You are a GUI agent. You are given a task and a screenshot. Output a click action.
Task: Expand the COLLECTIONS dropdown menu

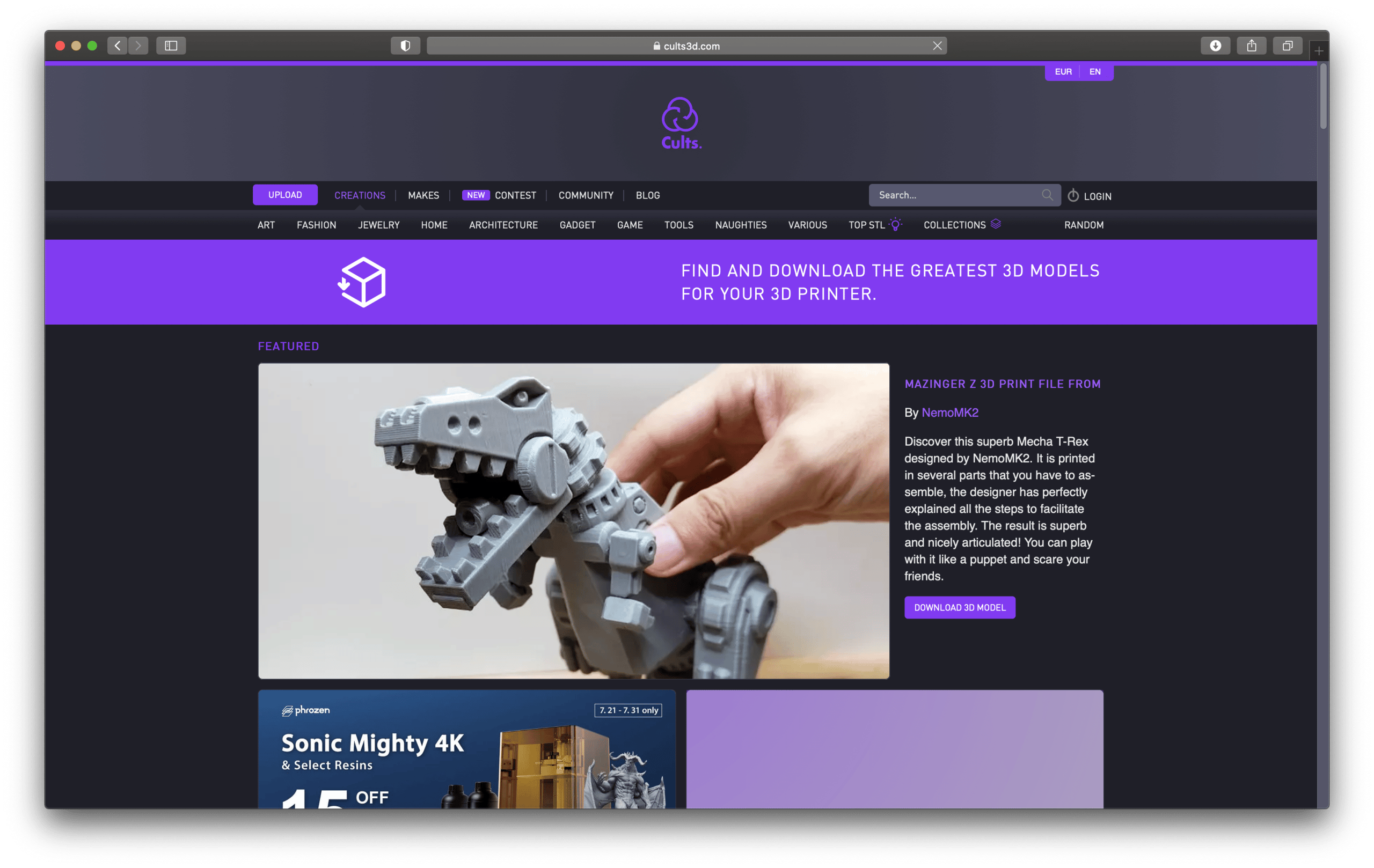coord(955,224)
